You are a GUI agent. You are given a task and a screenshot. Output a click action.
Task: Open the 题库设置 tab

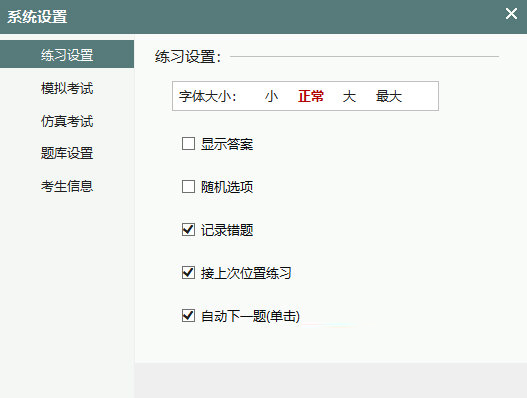coord(67,153)
